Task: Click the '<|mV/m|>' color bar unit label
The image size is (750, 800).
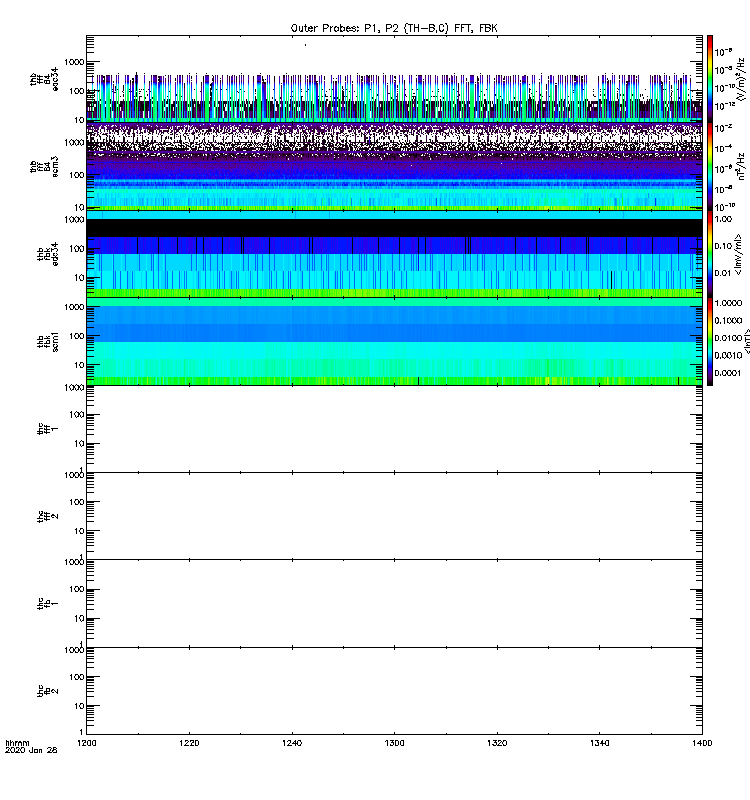Action: 738,254
